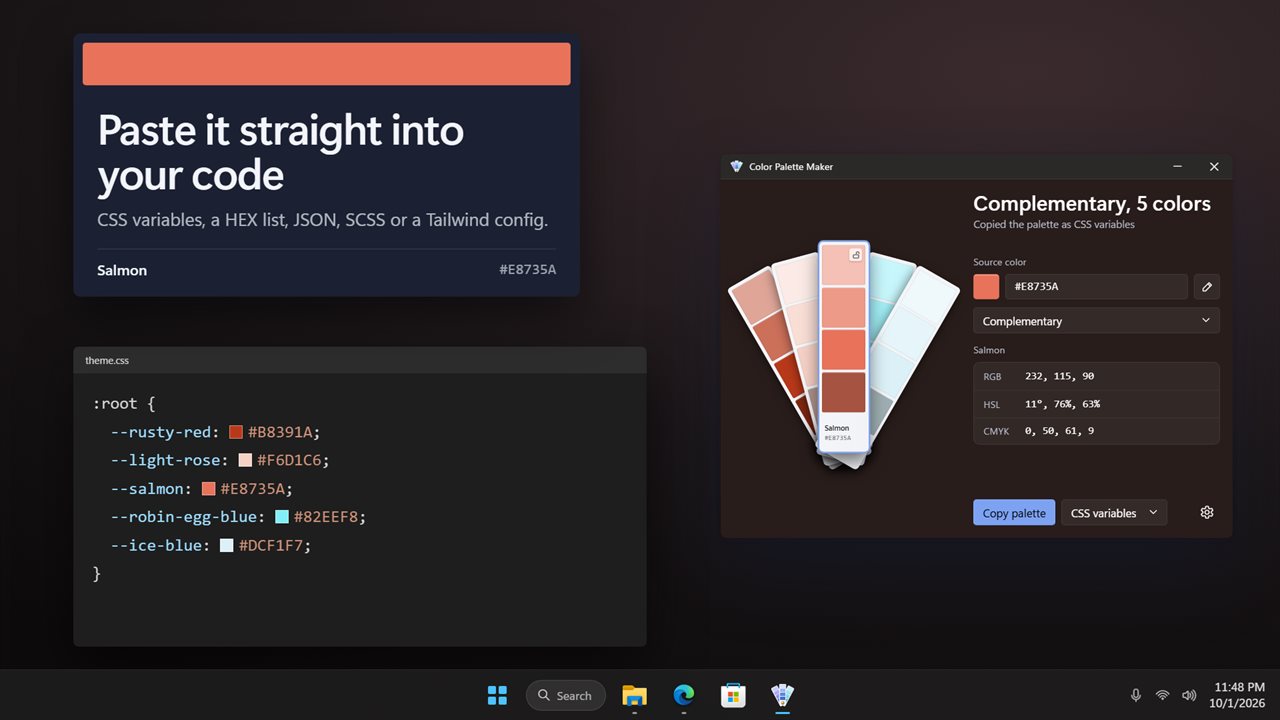Click the robin-egg-blue swatch in theme.css code

click(282, 517)
